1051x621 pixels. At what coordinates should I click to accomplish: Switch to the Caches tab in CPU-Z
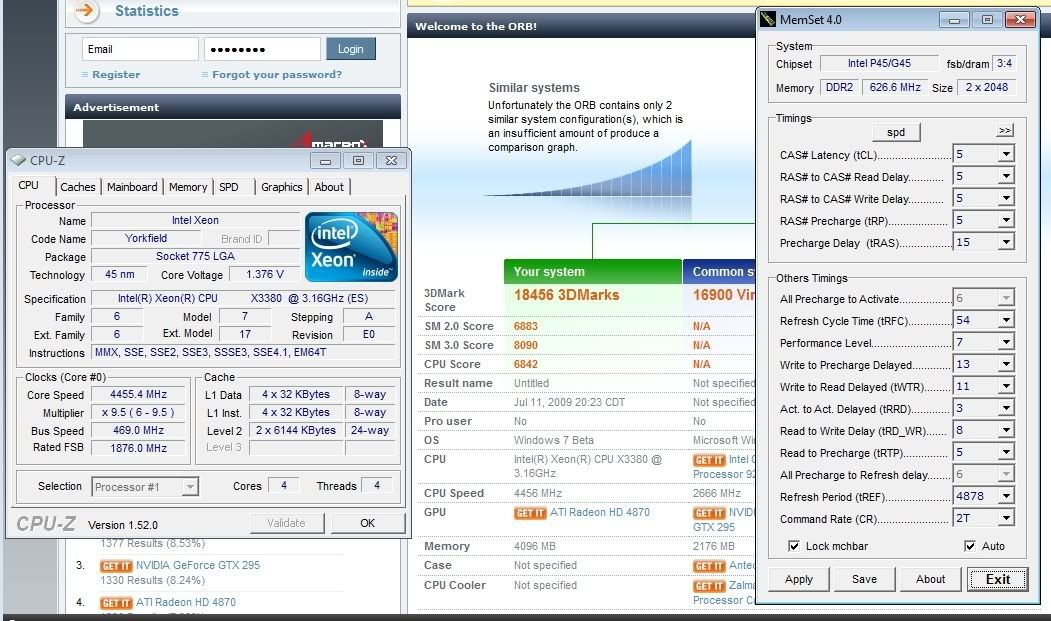coord(78,187)
